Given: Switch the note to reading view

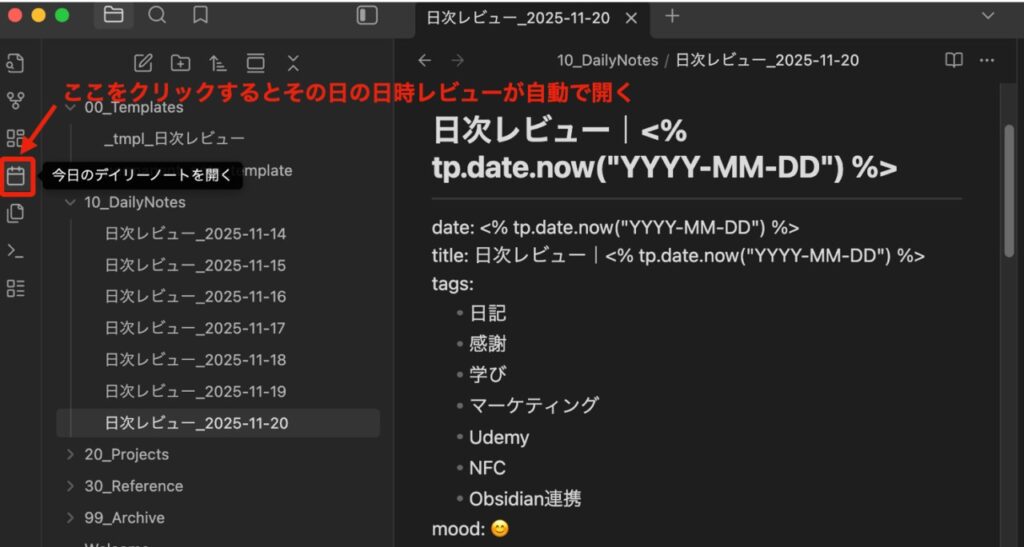Looking at the screenshot, I should pos(954,60).
